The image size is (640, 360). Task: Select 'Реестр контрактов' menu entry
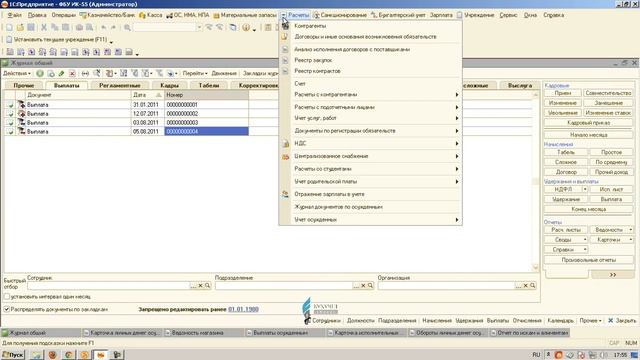point(371,71)
